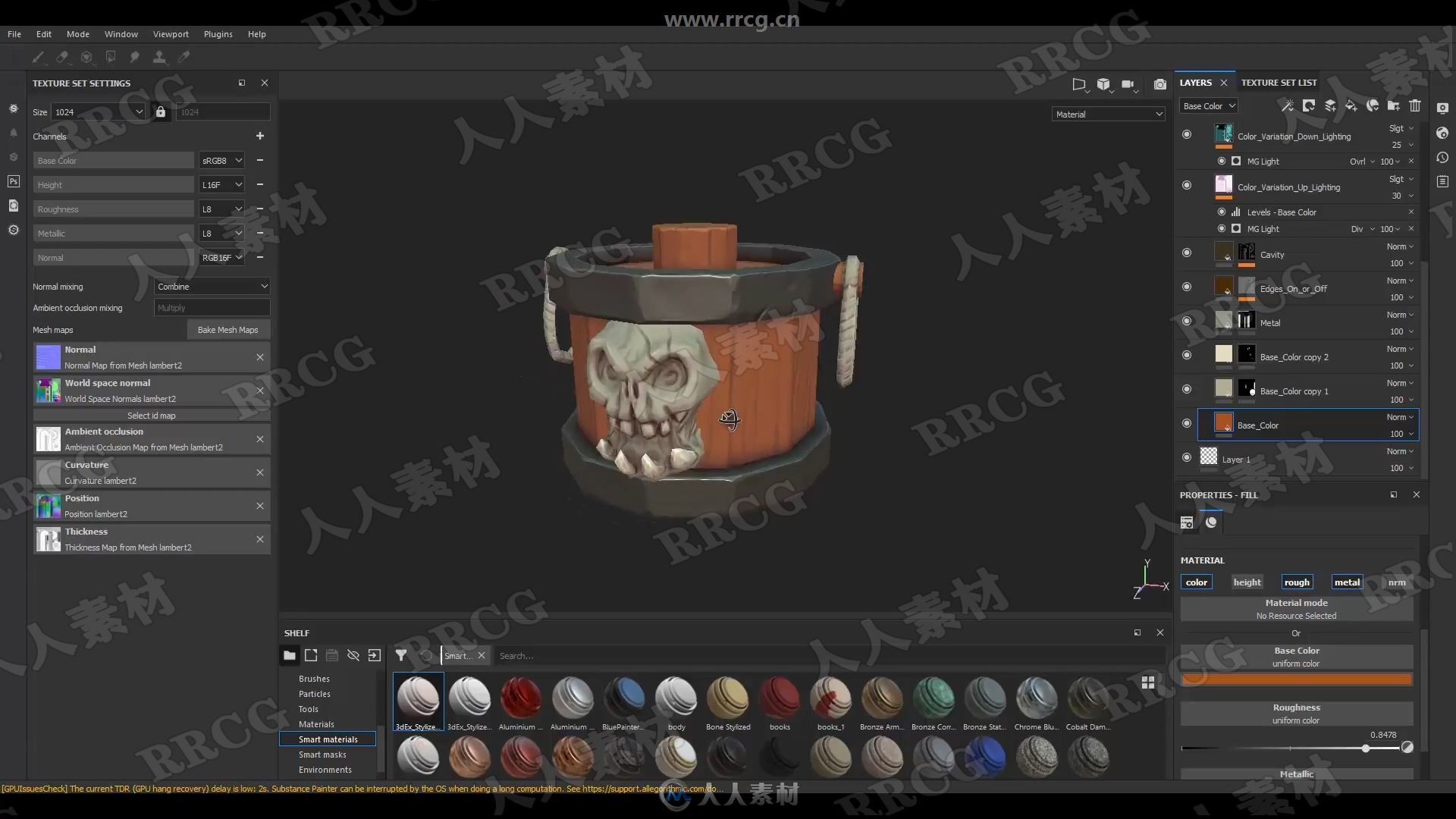Image resolution: width=1456 pixels, height=819 pixels.
Task: Open the Smart masks shelf category
Action: (322, 755)
